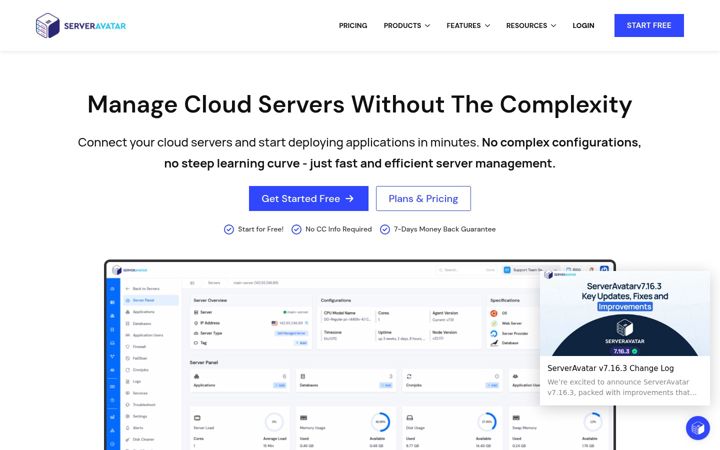Click the Start Free button

pyautogui.click(x=649, y=25)
